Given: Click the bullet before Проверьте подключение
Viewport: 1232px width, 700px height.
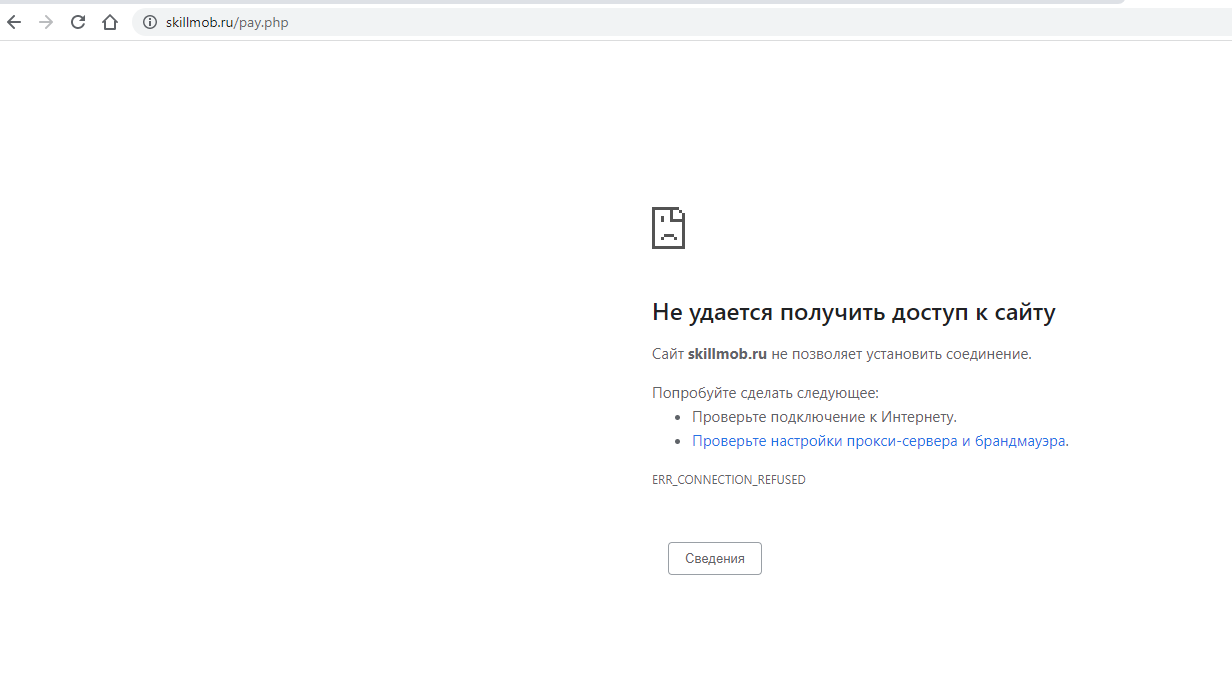Looking at the screenshot, I should [678, 418].
